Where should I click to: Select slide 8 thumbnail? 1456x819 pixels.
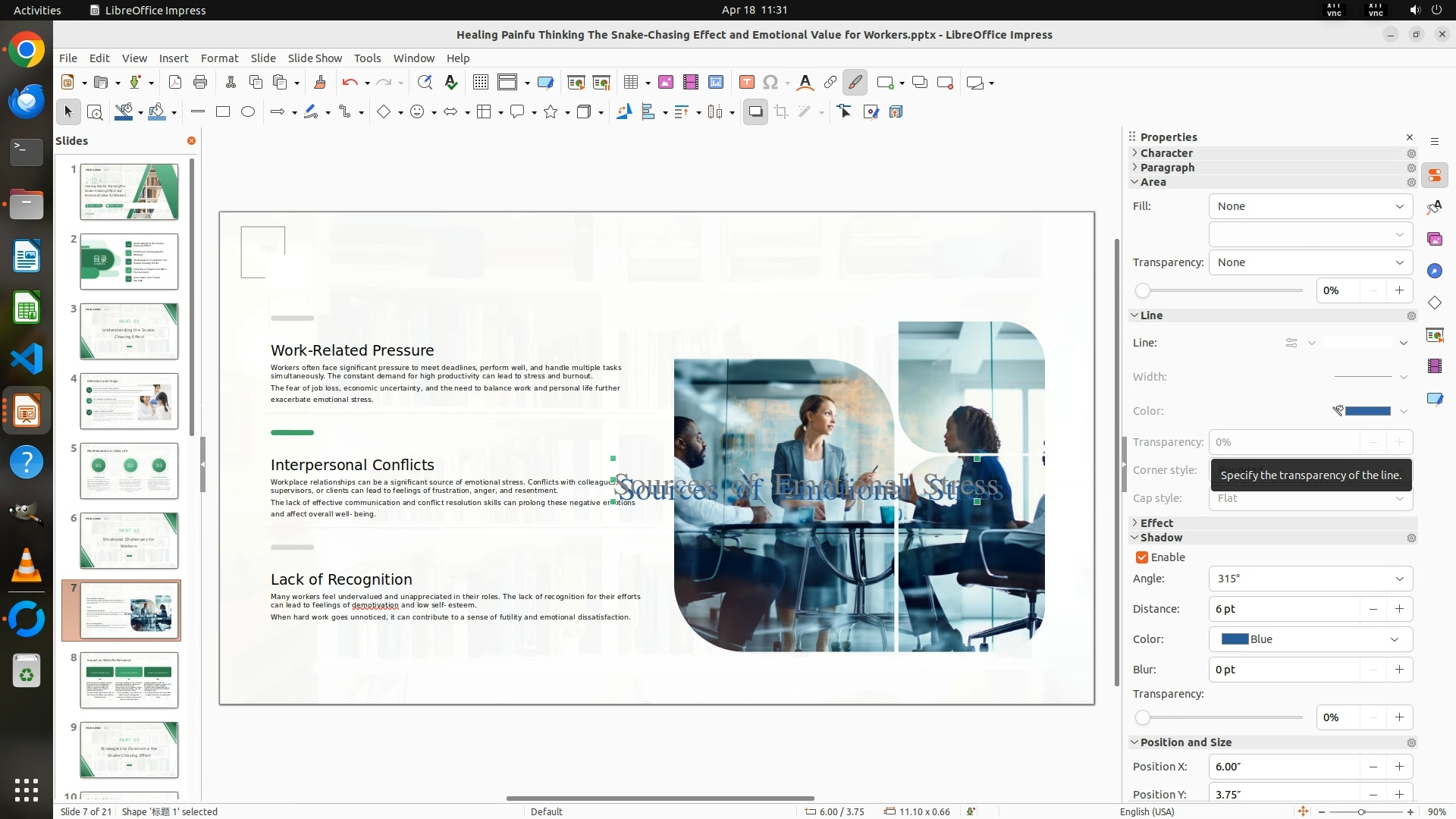click(129, 680)
